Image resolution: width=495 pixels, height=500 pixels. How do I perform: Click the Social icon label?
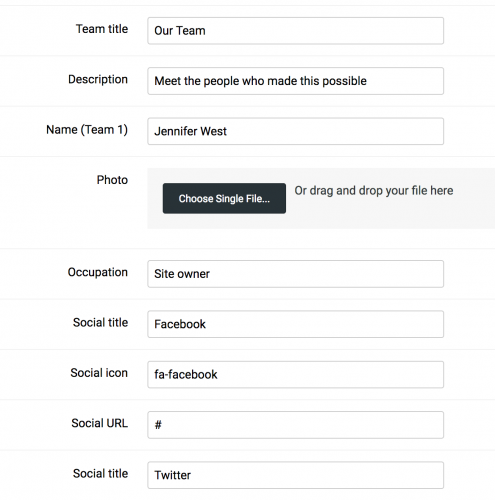pyautogui.click(x=99, y=373)
